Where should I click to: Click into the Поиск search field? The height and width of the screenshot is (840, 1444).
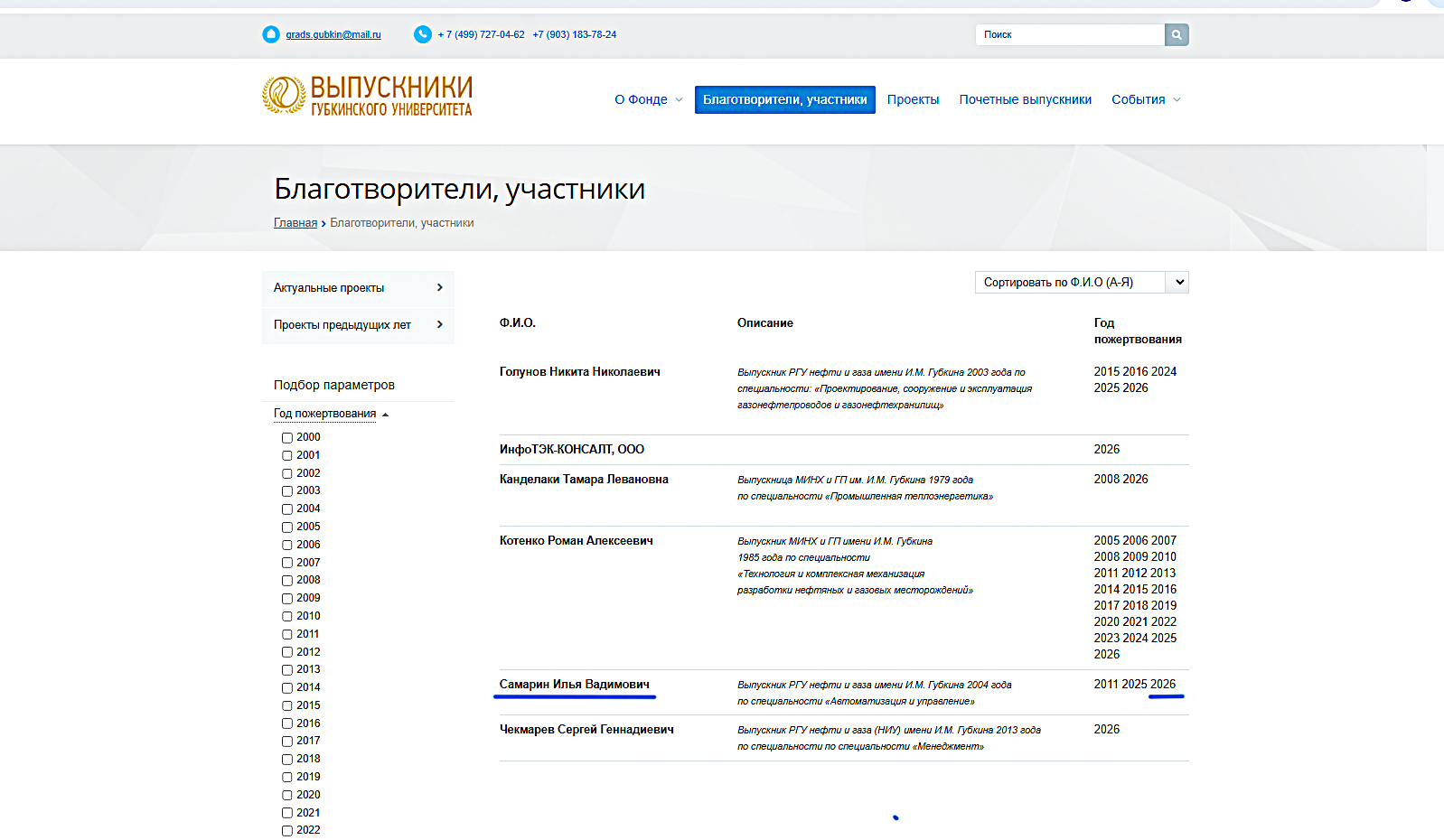1070,35
